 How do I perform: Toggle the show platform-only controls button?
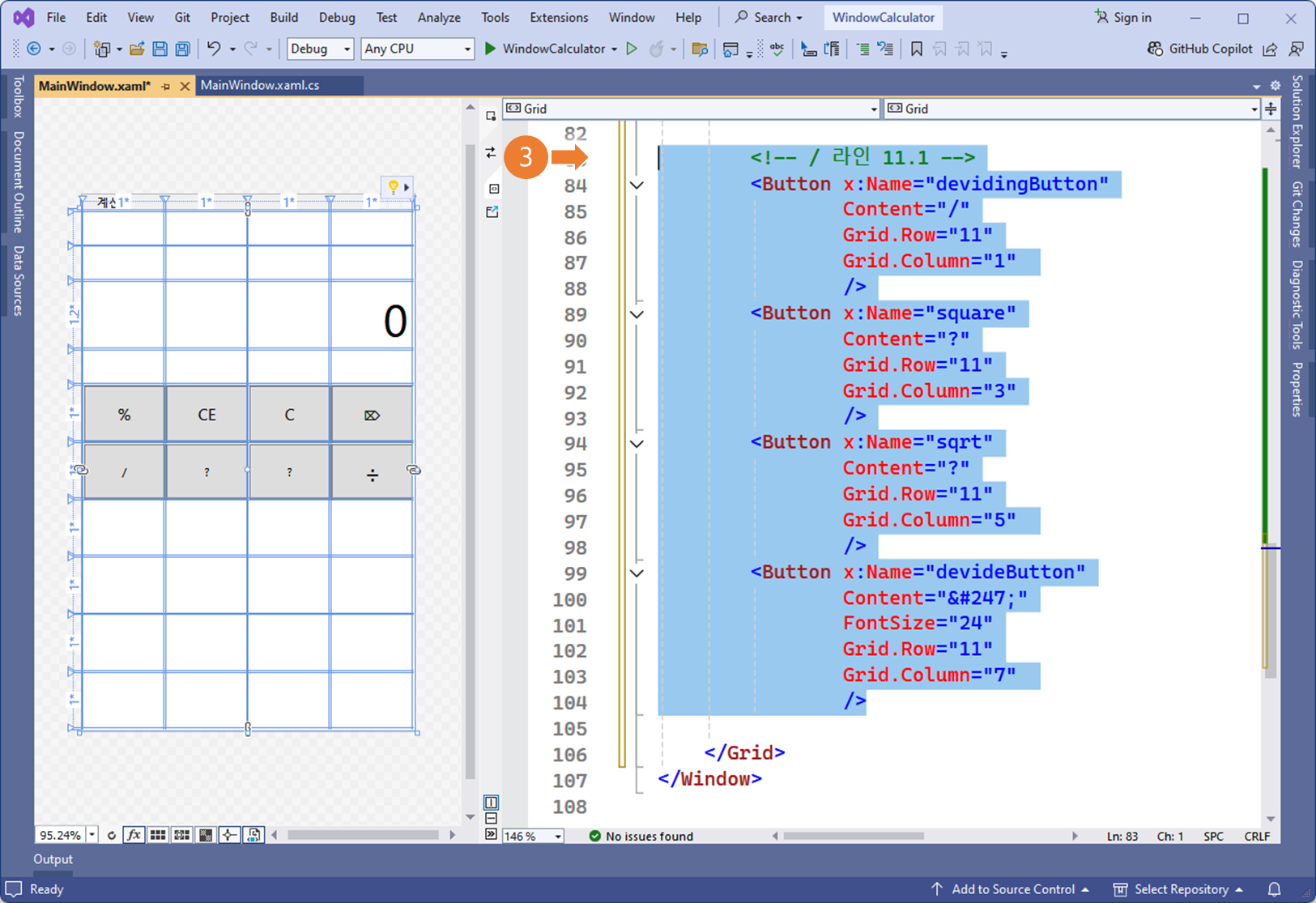click(x=253, y=835)
